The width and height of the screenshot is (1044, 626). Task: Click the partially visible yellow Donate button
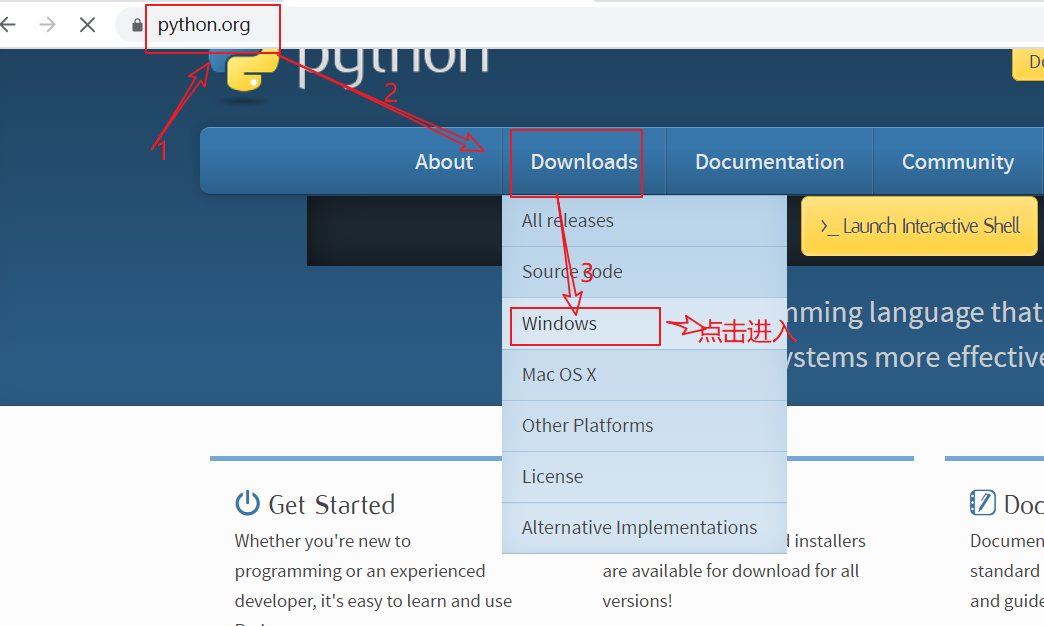pos(1029,64)
